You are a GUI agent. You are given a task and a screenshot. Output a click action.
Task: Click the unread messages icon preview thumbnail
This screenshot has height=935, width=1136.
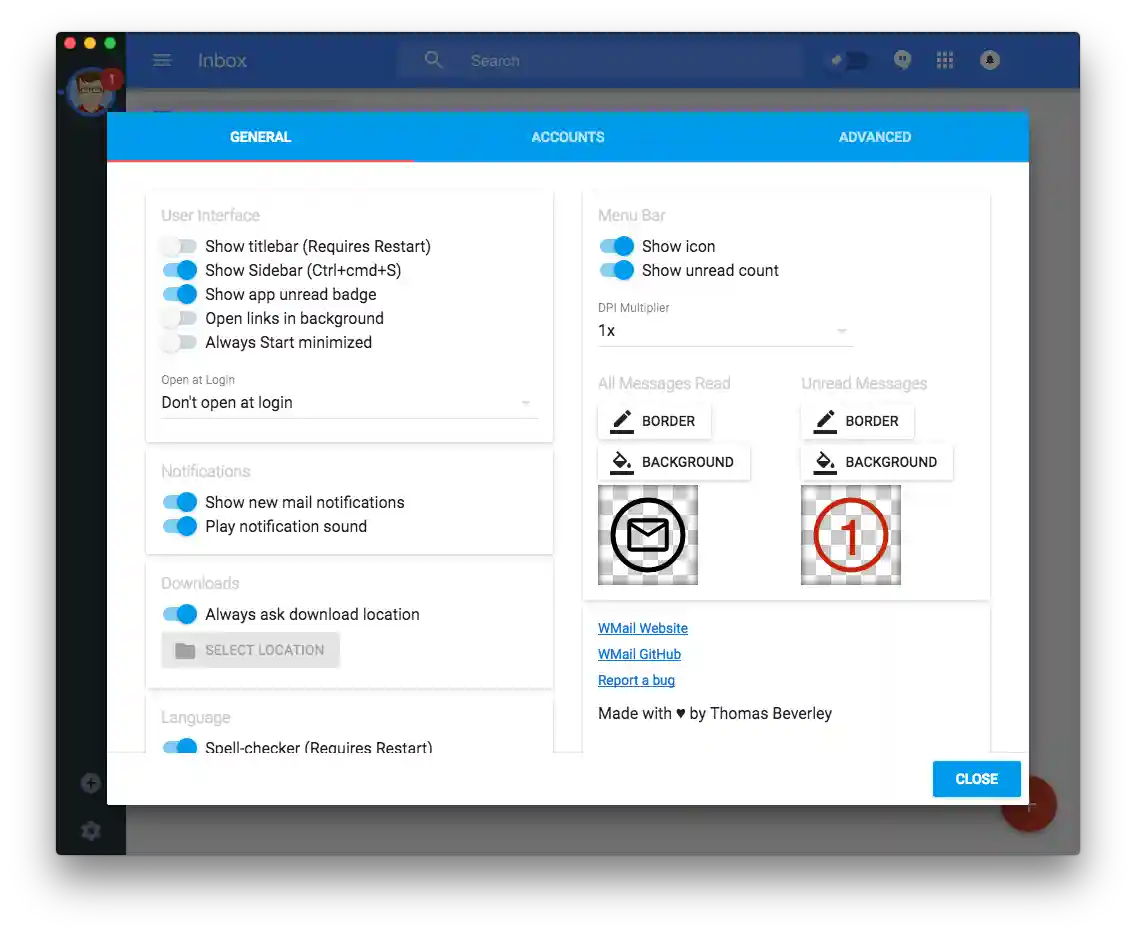(x=850, y=534)
